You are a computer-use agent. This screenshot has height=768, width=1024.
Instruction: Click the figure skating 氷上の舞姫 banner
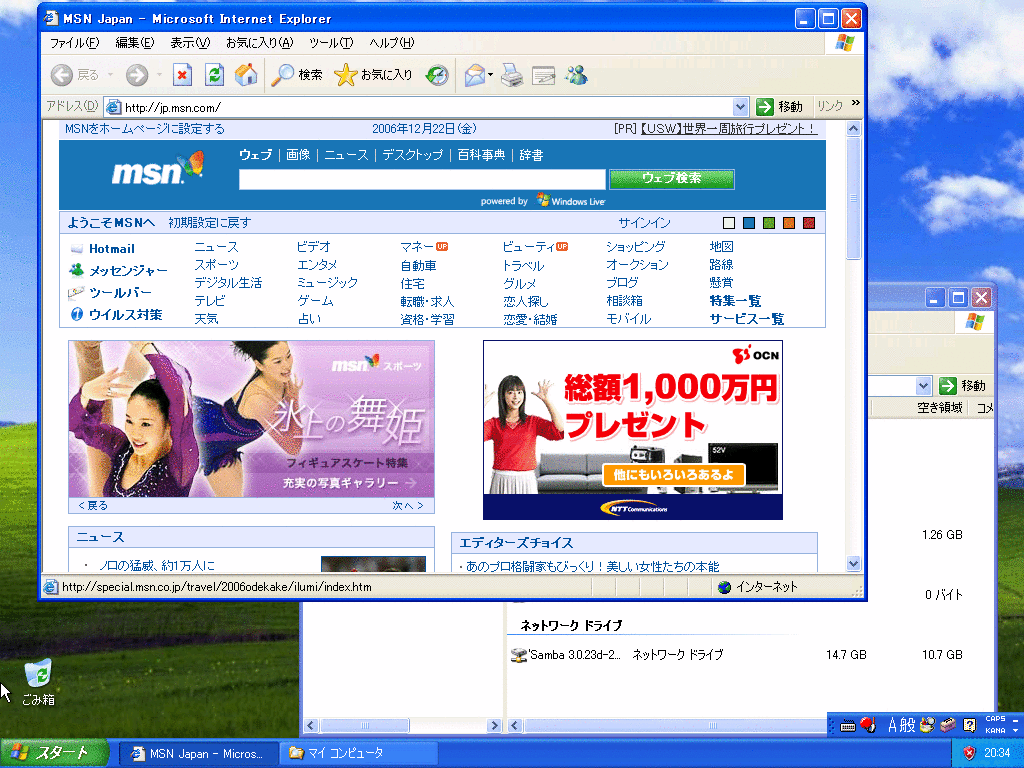[x=251, y=419]
